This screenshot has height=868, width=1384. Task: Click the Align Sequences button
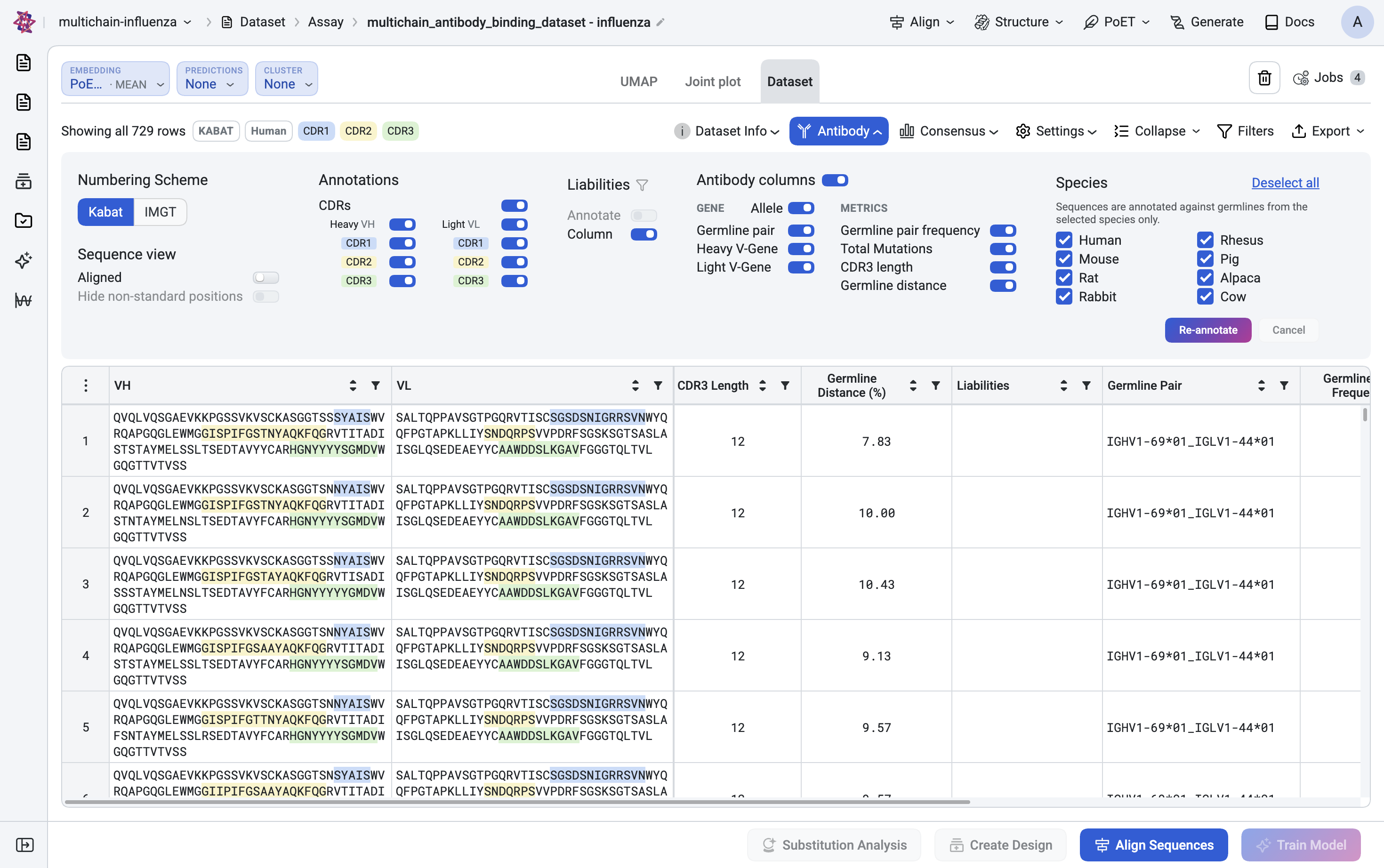[x=1153, y=844]
